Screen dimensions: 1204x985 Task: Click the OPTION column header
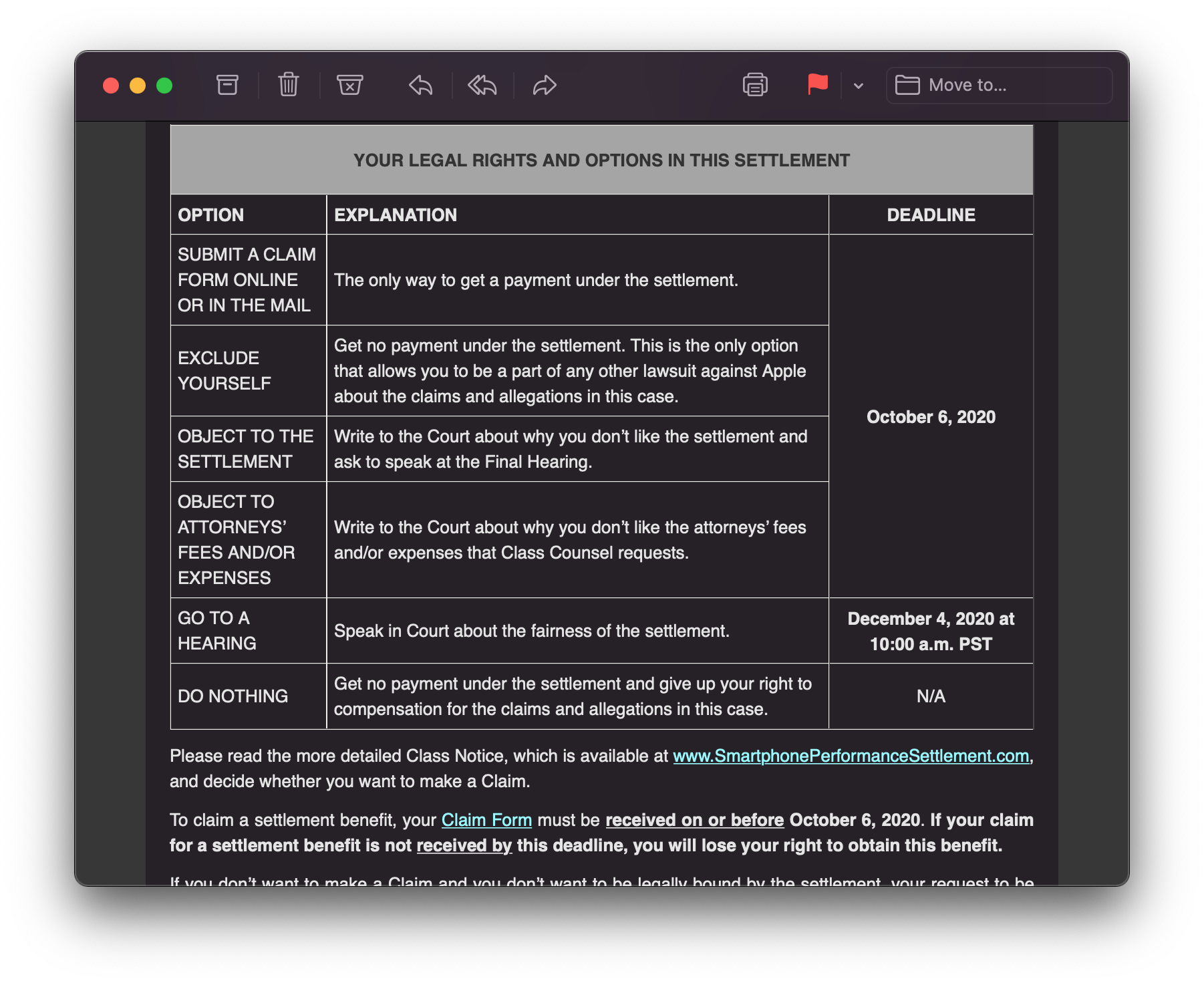point(248,215)
